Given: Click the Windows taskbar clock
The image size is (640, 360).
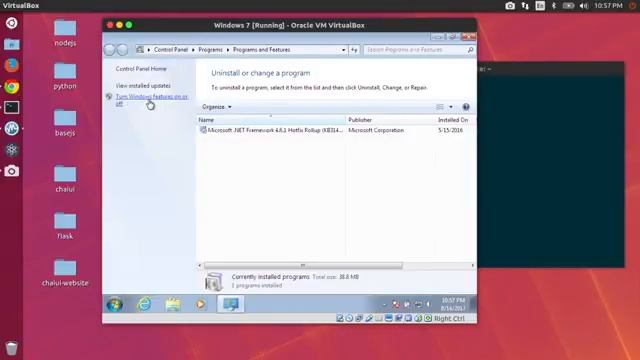Looking at the screenshot, I should tap(453, 304).
